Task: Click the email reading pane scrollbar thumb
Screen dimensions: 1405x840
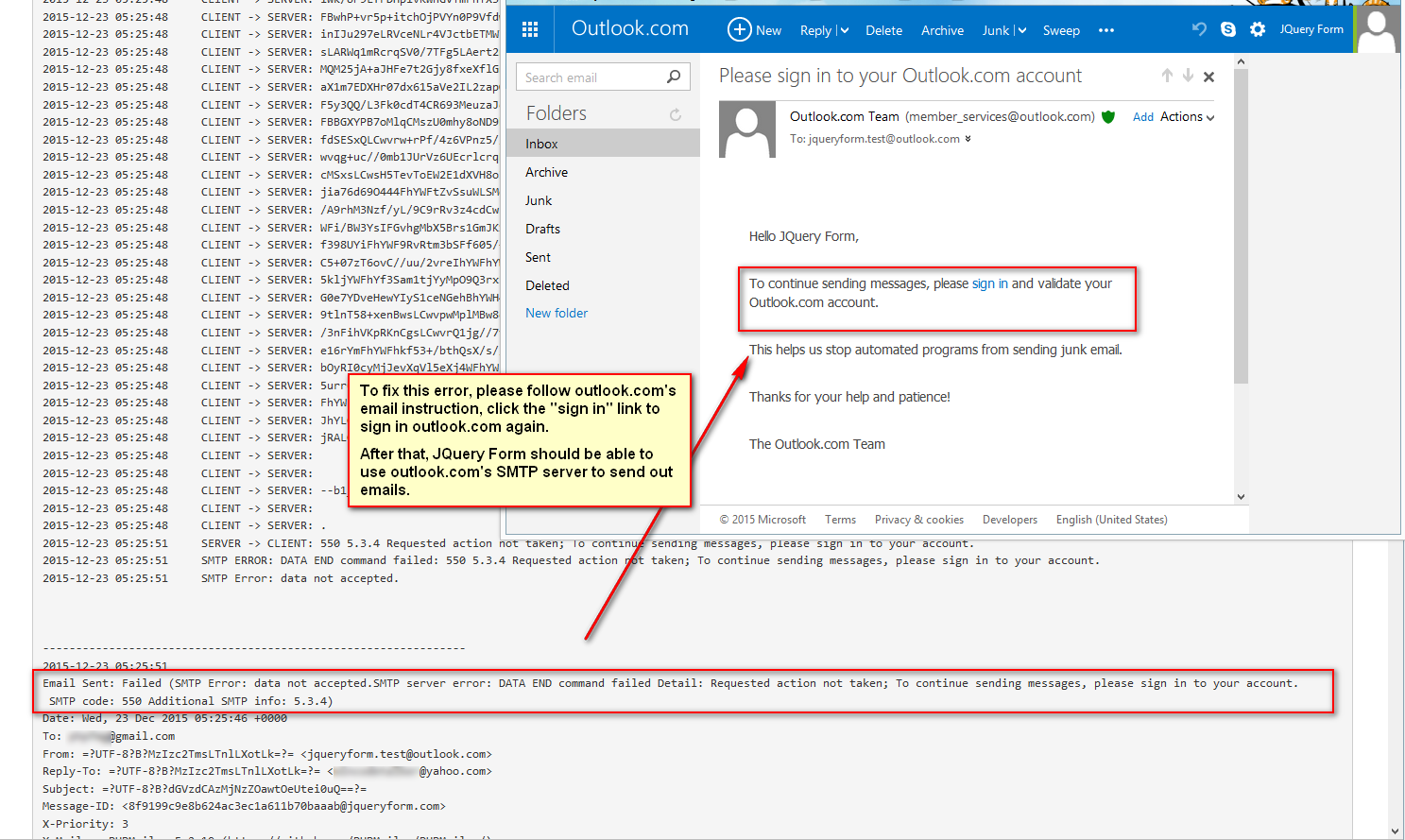Action: point(1241,227)
